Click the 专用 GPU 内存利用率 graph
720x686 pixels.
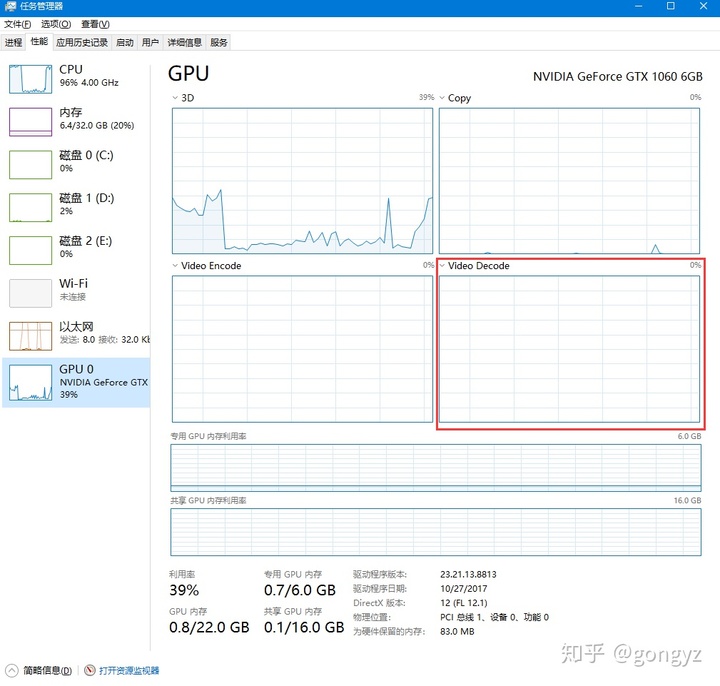tap(436, 467)
